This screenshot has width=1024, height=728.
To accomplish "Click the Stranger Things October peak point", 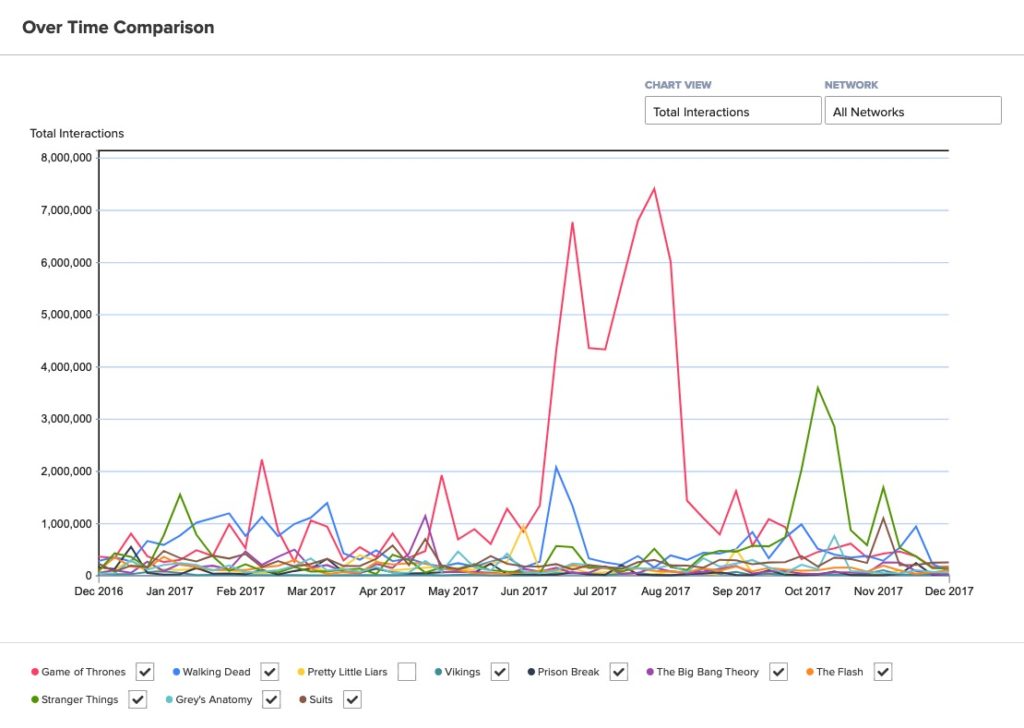I will coord(817,387).
